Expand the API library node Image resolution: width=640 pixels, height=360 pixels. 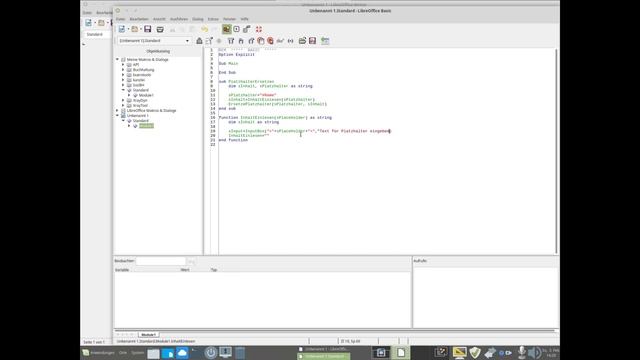(x=123, y=64)
